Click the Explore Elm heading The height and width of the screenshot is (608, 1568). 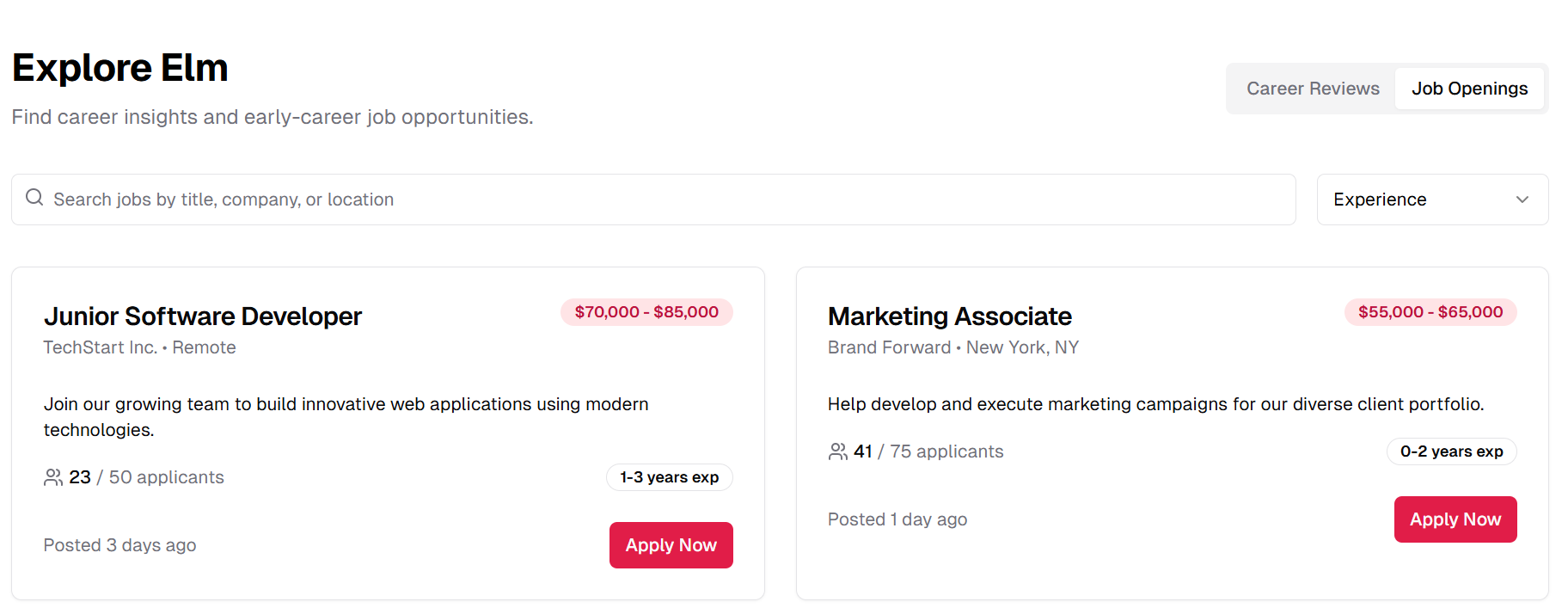click(x=120, y=68)
